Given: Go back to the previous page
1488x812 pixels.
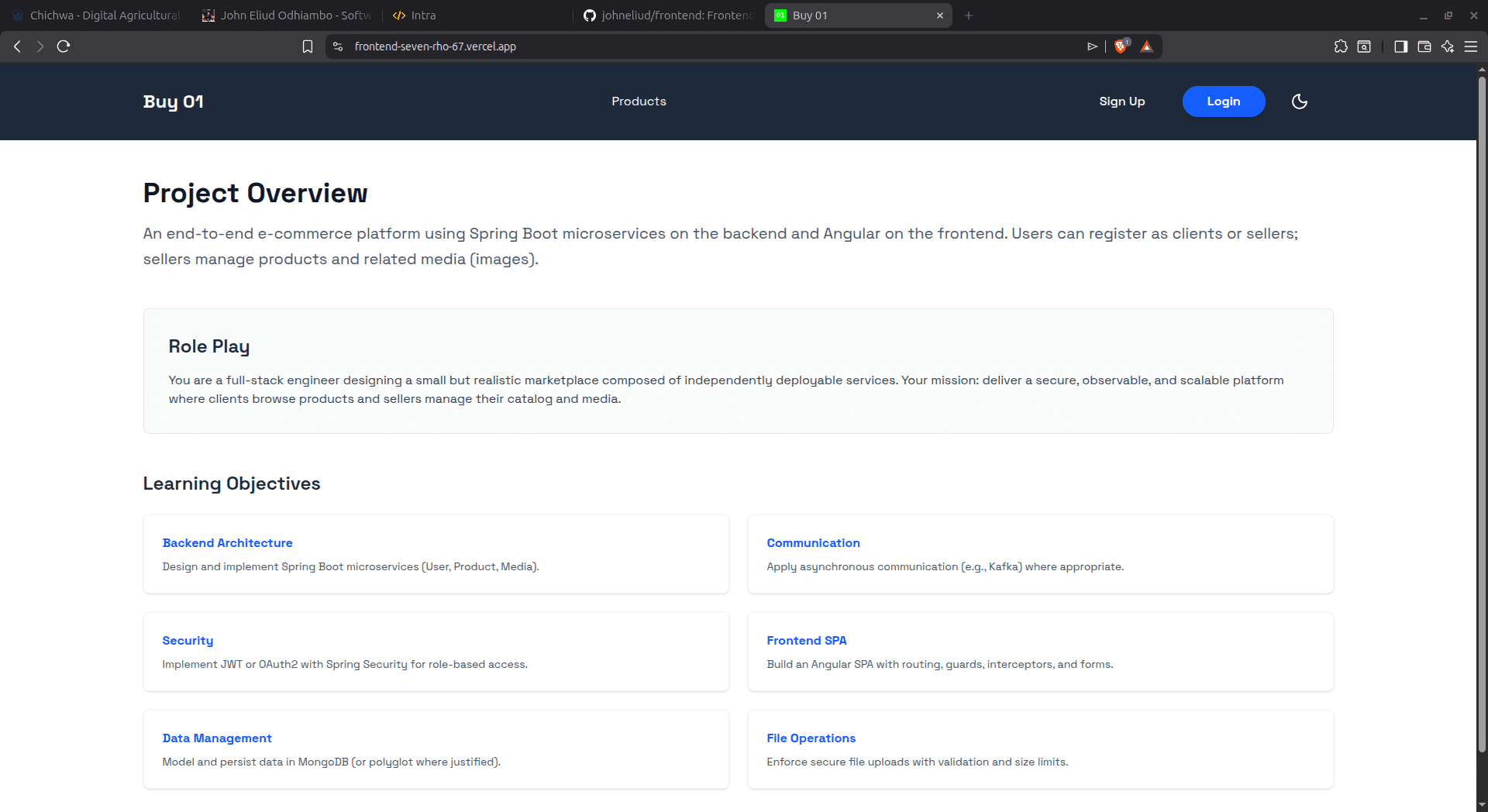Looking at the screenshot, I should pos(17,46).
